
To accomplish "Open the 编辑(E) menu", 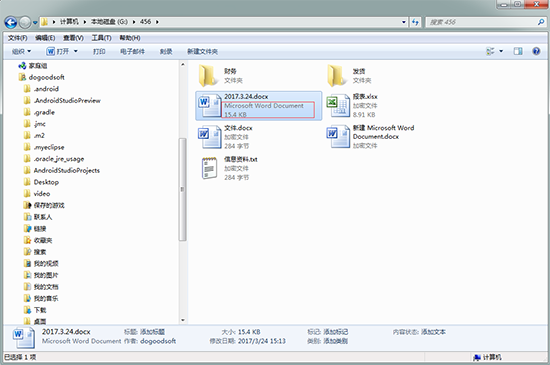I will [x=45, y=38].
